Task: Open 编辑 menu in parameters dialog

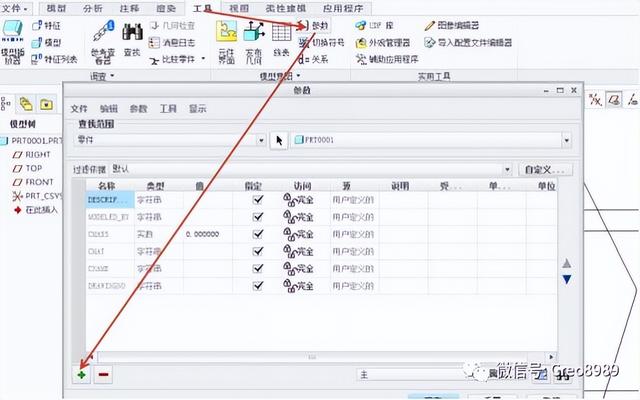Action: pos(109,109)
